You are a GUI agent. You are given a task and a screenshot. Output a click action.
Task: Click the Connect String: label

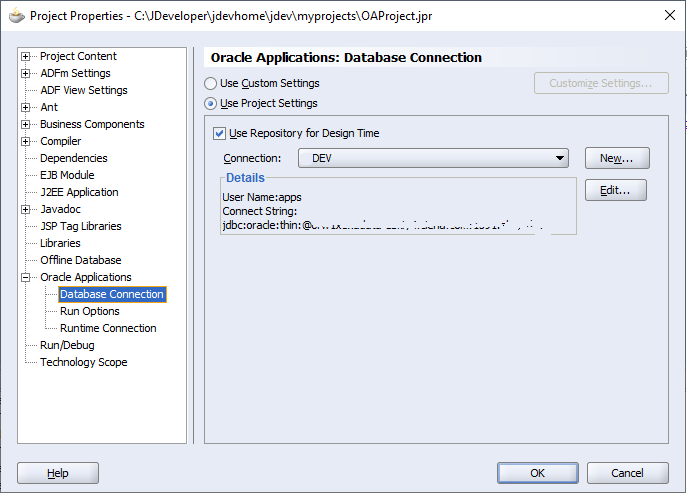point(260,211)
